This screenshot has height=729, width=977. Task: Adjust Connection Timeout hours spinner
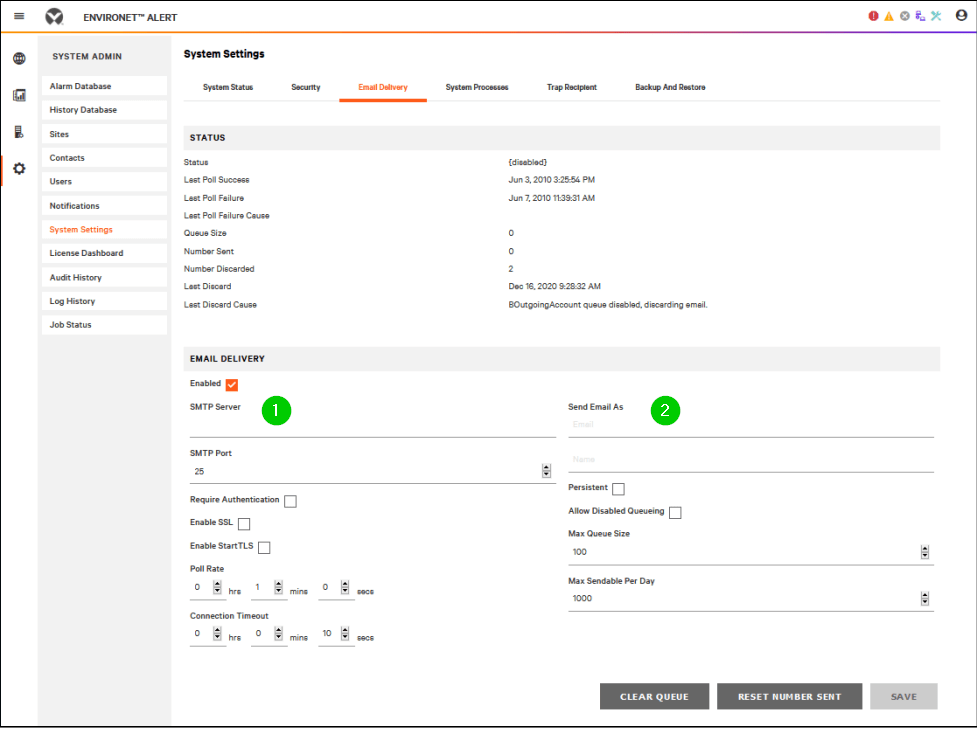217,634
